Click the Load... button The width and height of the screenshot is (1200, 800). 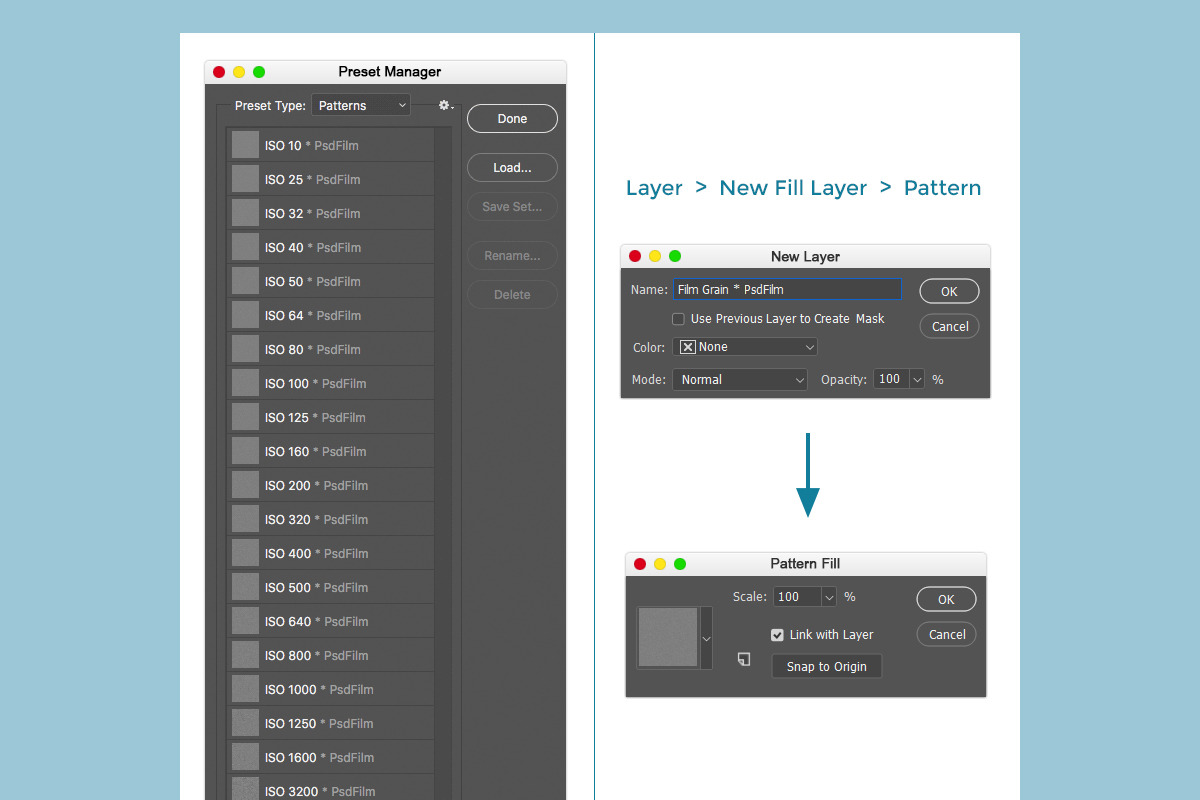point(512,168)
